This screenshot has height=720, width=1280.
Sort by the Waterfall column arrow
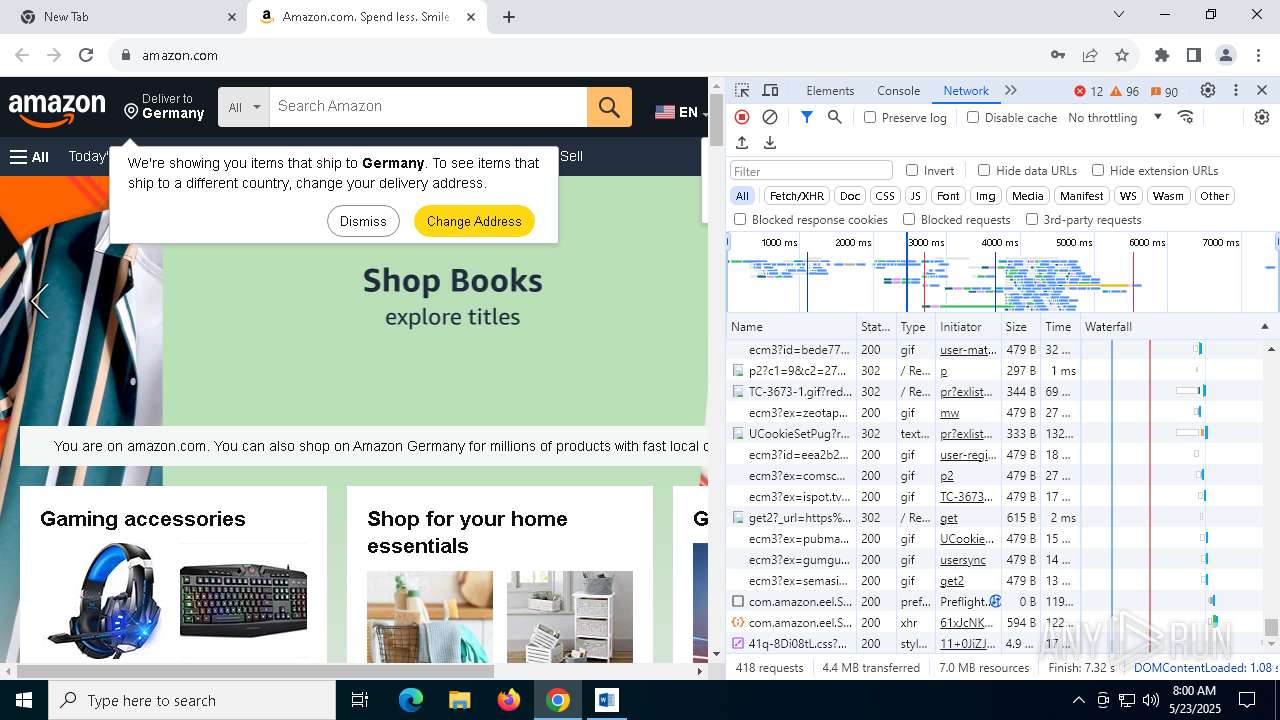click(x=1264, y=327)
